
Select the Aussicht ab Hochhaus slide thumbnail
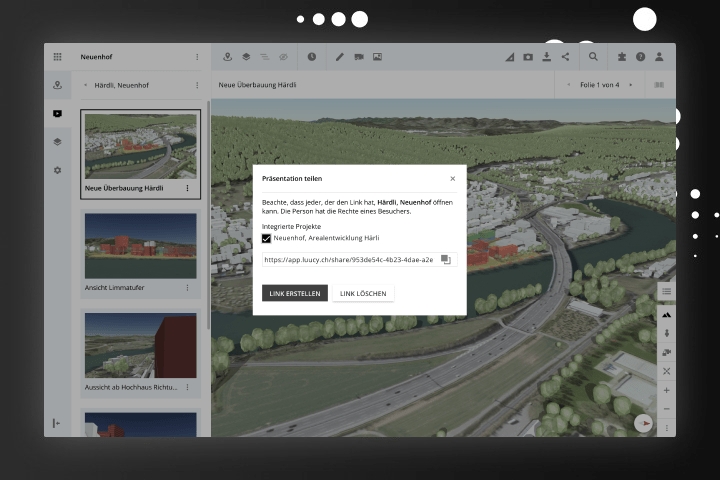pos(140,346)
